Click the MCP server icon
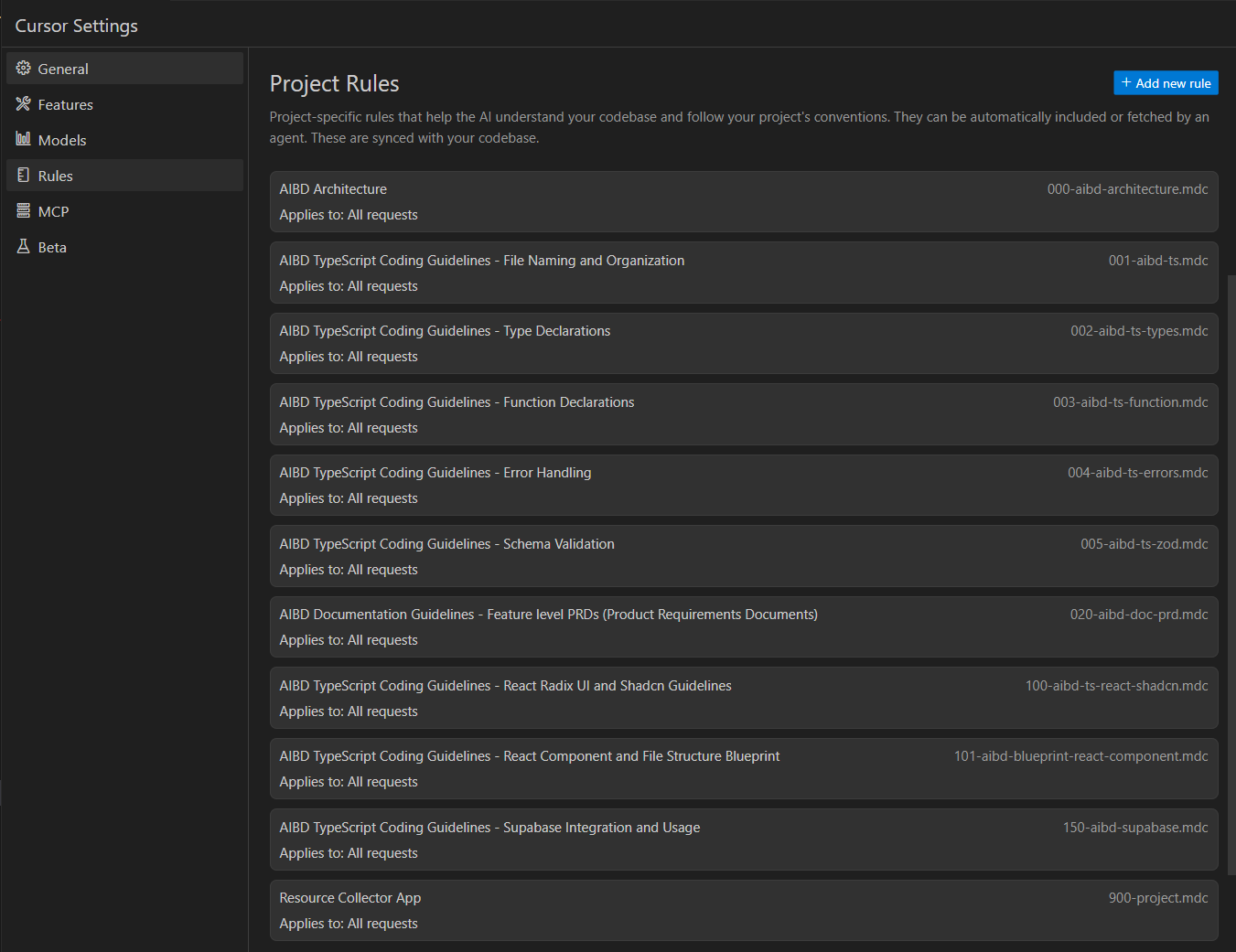This screenshot has height=952, width=1236. click(24, 211)
